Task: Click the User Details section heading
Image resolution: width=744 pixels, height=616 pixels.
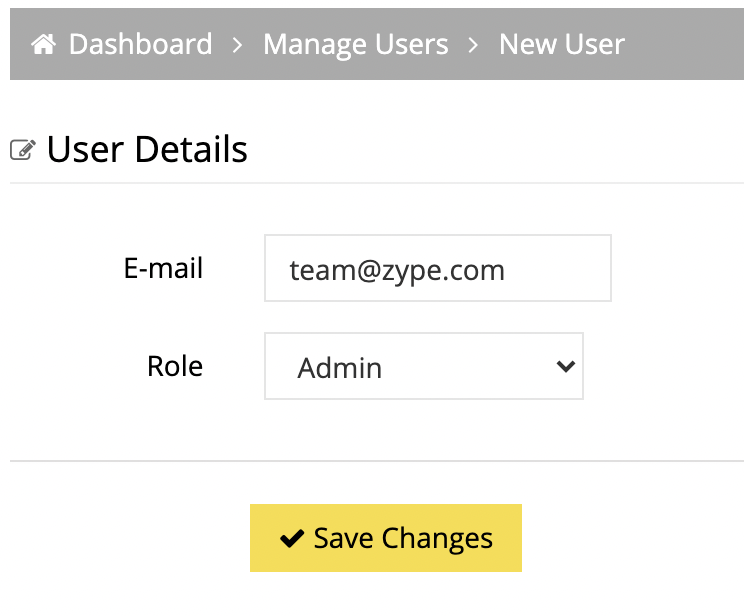Action: tap(147, 149)
